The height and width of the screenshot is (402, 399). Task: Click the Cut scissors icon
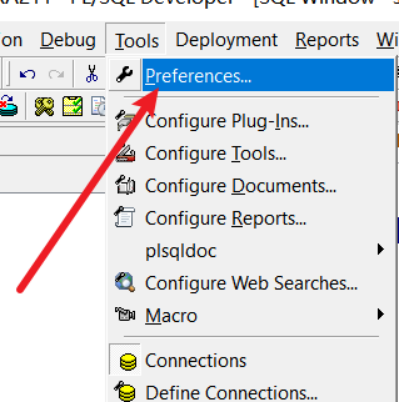(92, 74)
